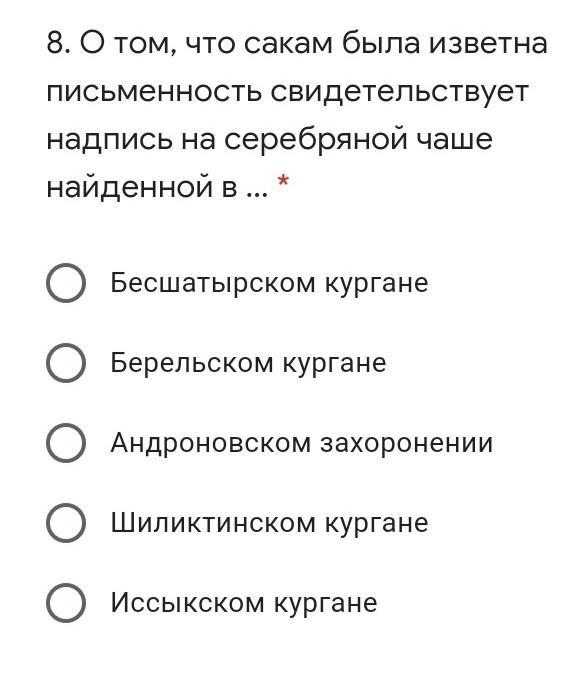Click the red required asterisk
This screenshot has height=674, width=576.
(283, 181)
